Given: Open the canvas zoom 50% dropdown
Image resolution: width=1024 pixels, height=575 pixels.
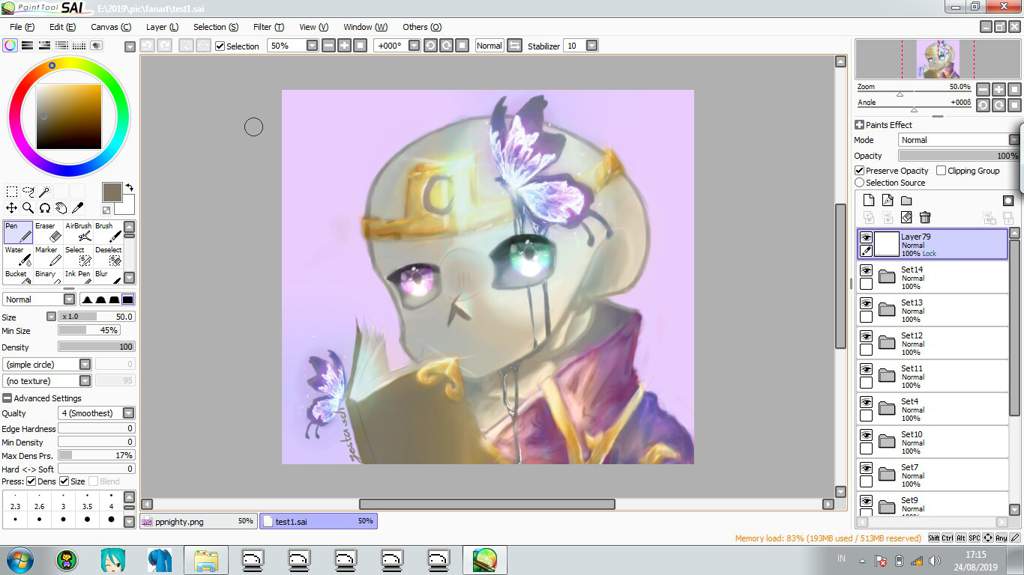Looking at the screenshot, I should [x=312, y=46].
